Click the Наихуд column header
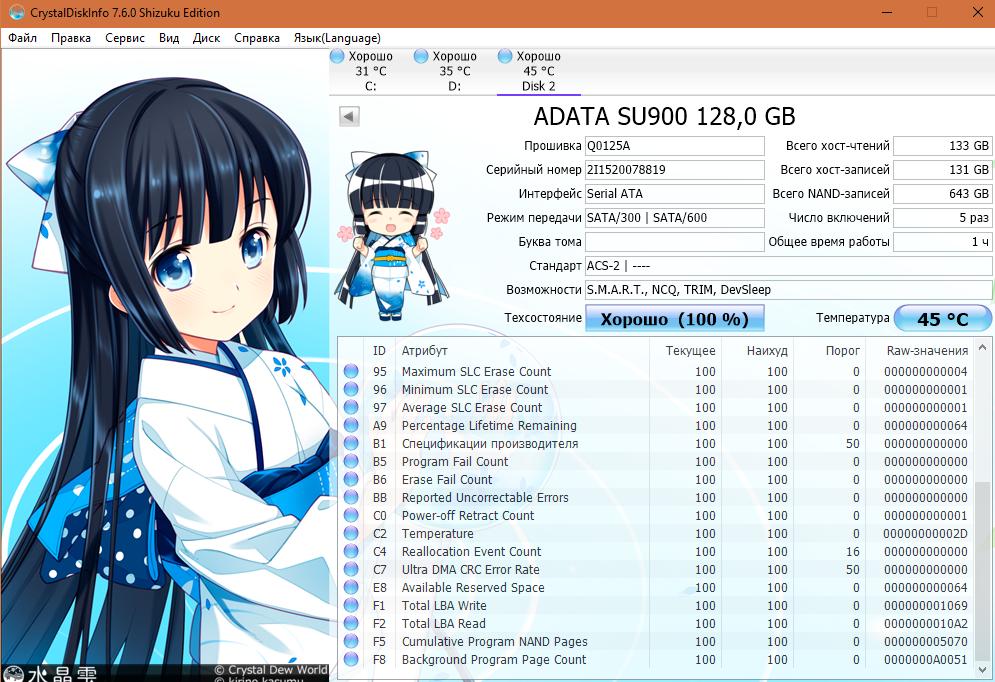This screenshot has width=995, height=682. 758,351
